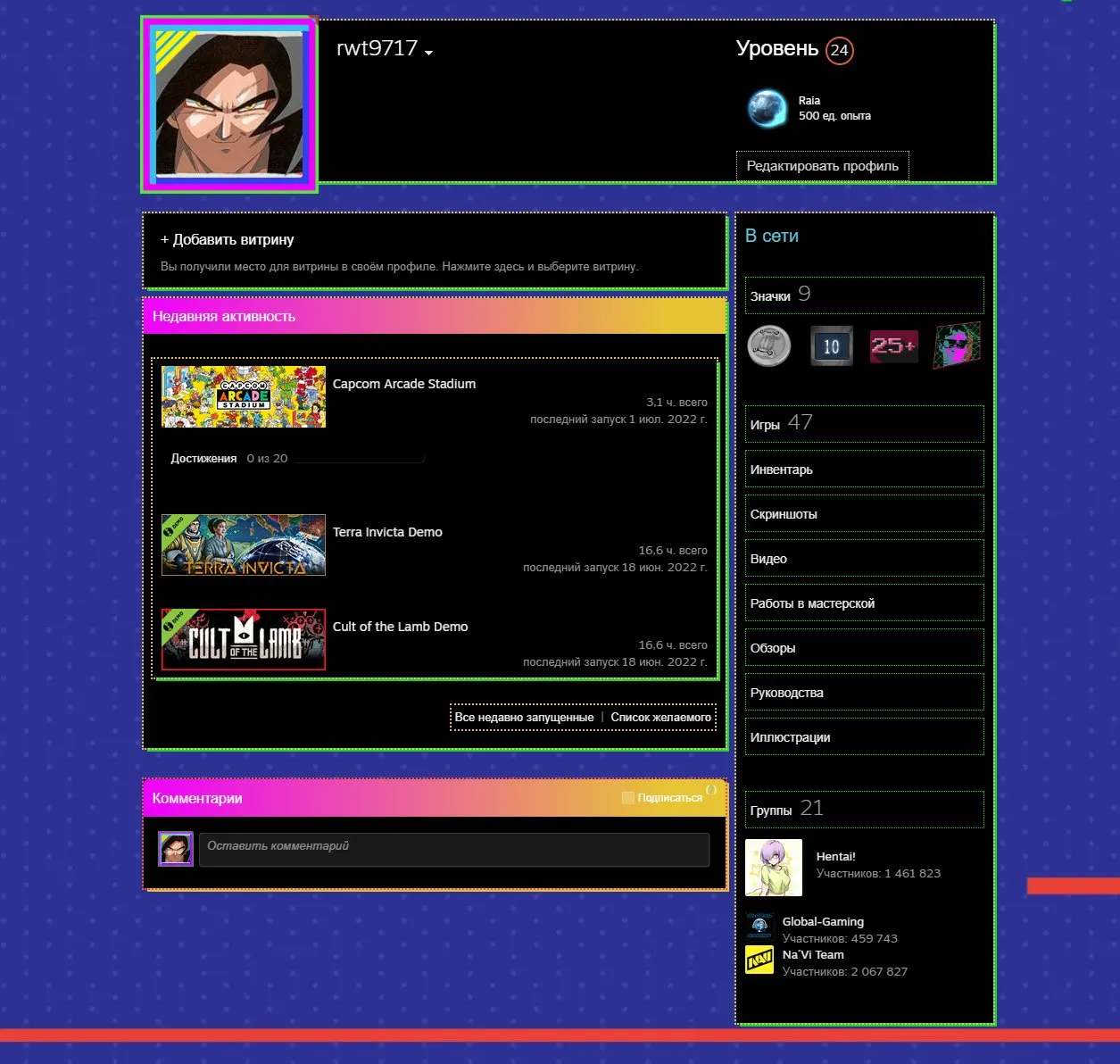Click the "Raia" badge name text
The width and height of the screenshot is (1120, 1064).
tap(809, 101)
